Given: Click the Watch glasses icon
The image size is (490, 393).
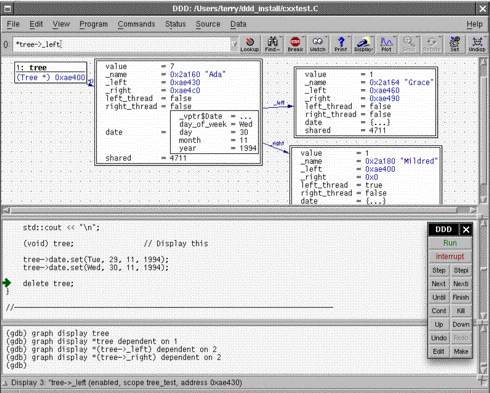Looking at the screenshot, I should tap(318, 44).
